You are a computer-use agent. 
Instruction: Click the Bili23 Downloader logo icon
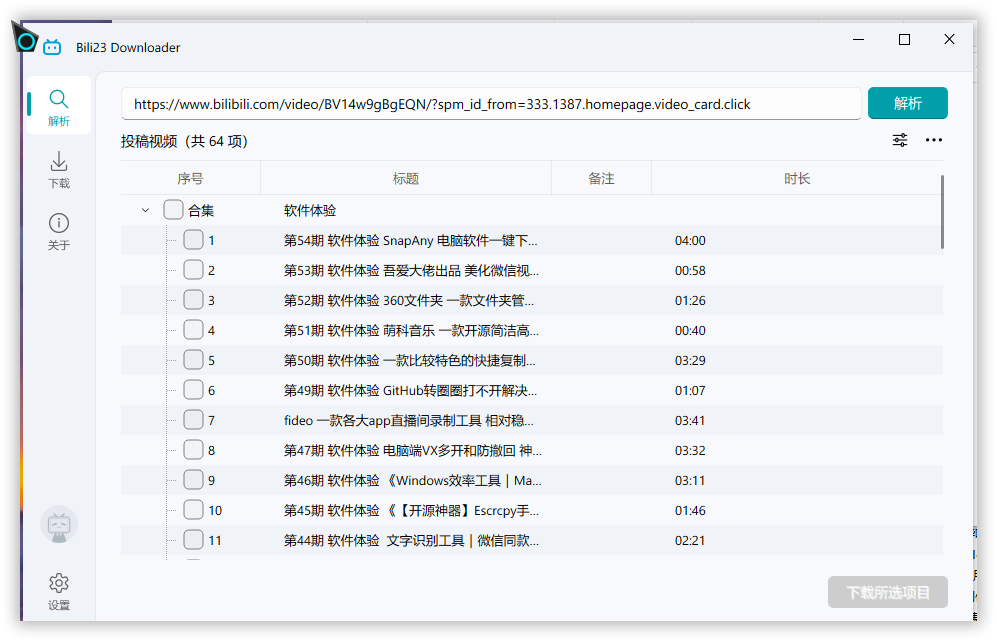(52, 47)
